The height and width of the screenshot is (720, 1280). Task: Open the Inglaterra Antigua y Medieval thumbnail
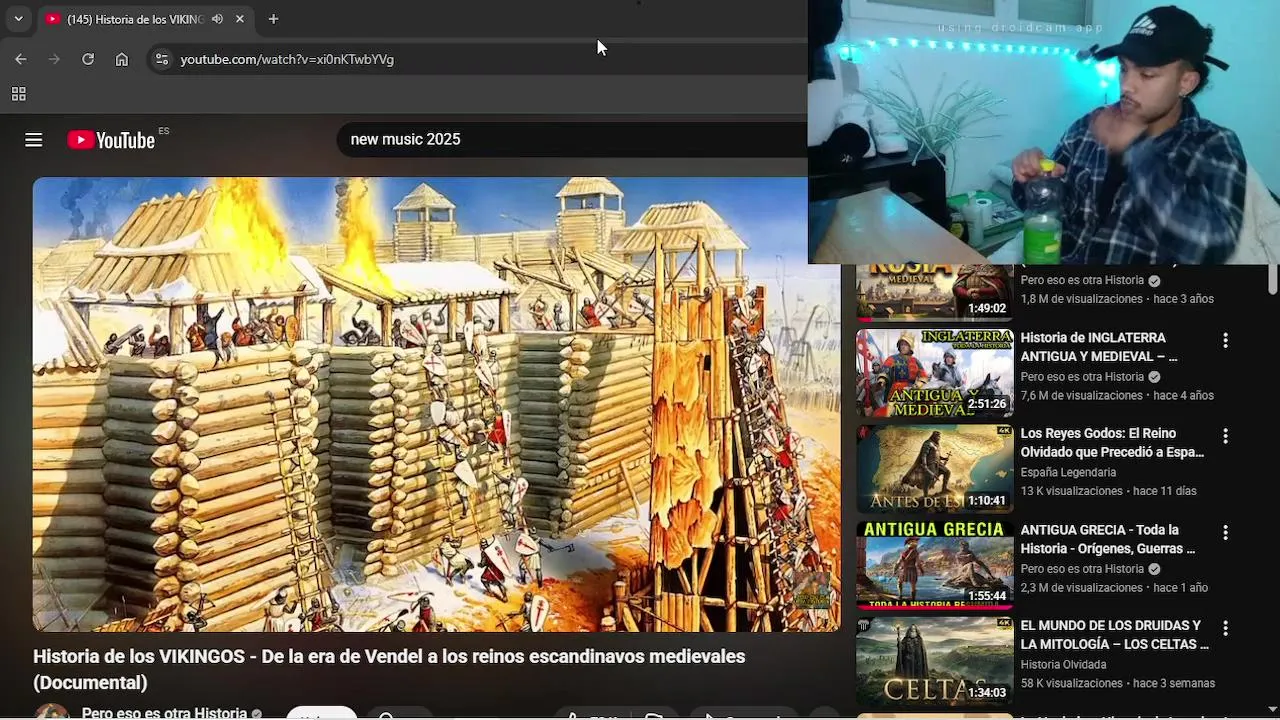click(934, 373)
